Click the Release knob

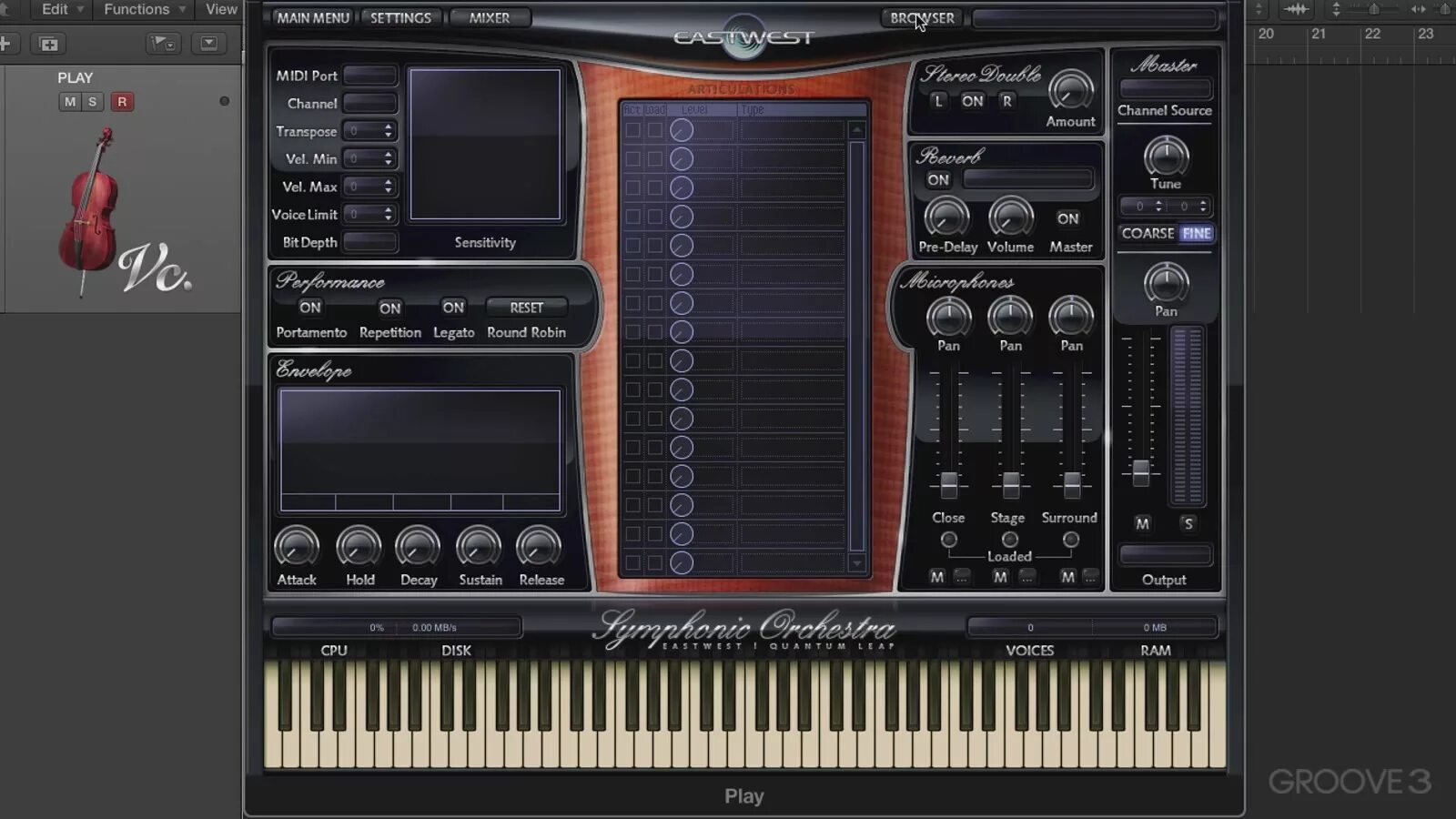(x=539, y=547)
